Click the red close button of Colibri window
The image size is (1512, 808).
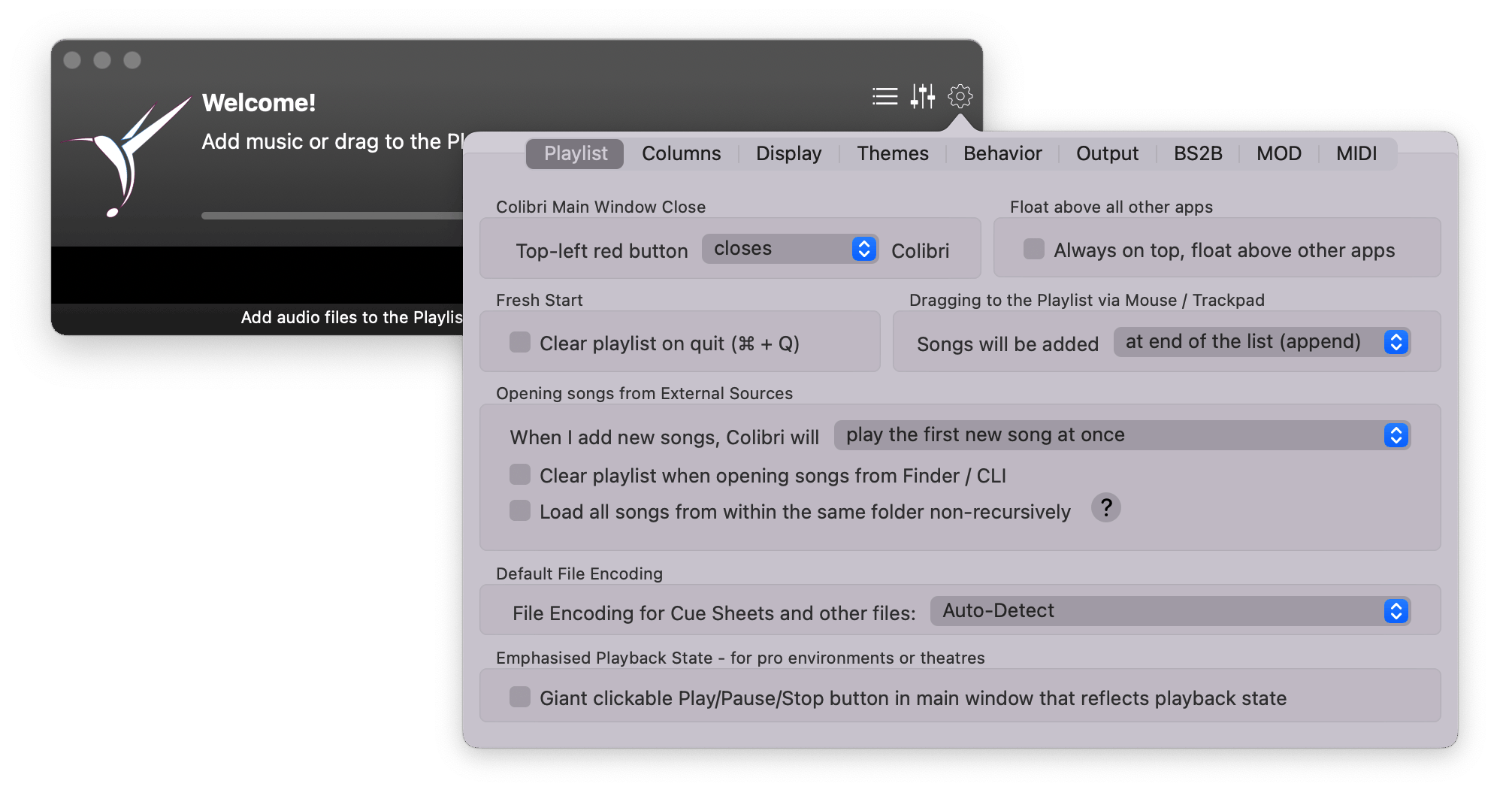pyautogui.click(x=72, y=60)
